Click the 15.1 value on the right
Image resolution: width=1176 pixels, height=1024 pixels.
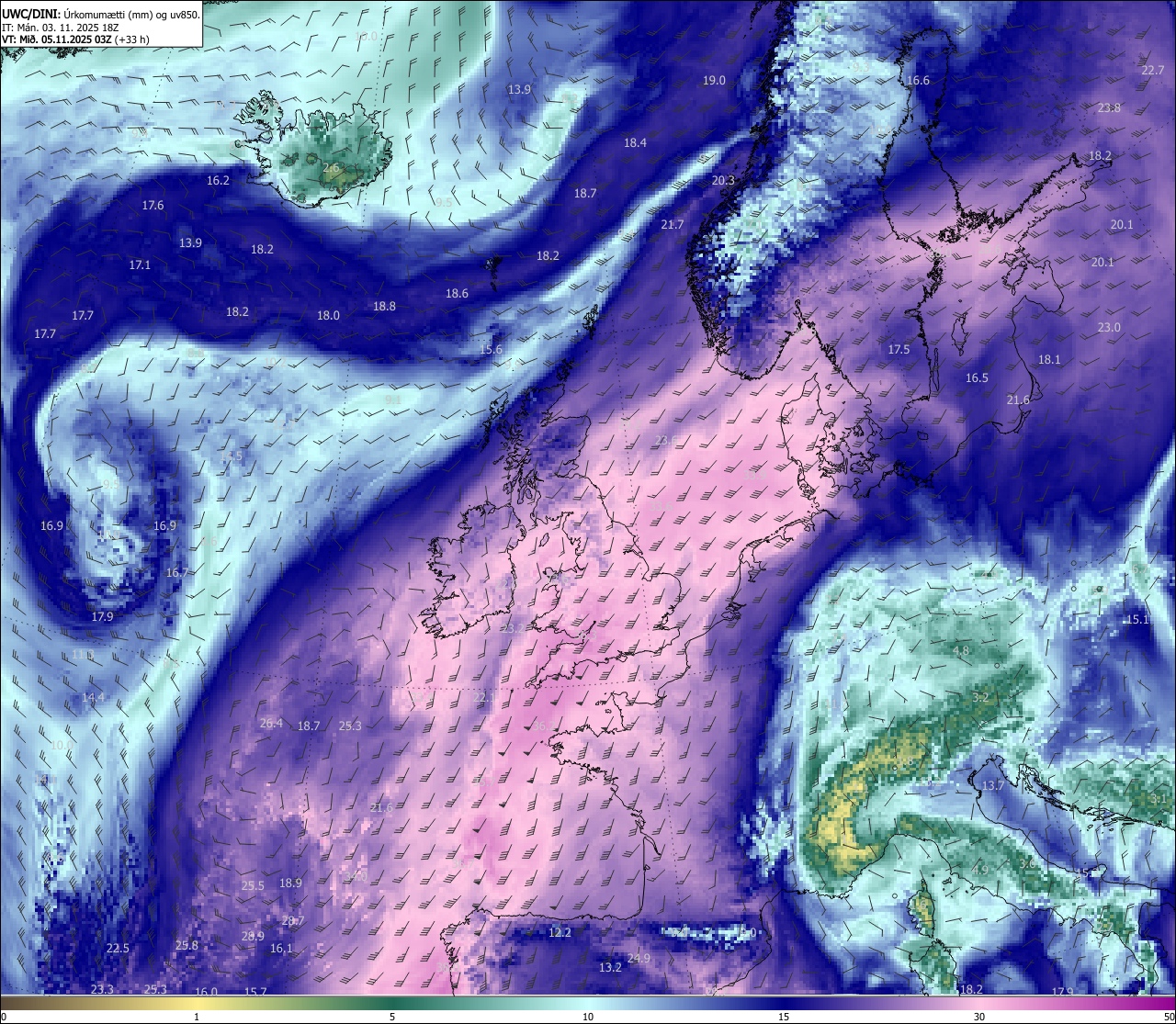pos(1137,620)
